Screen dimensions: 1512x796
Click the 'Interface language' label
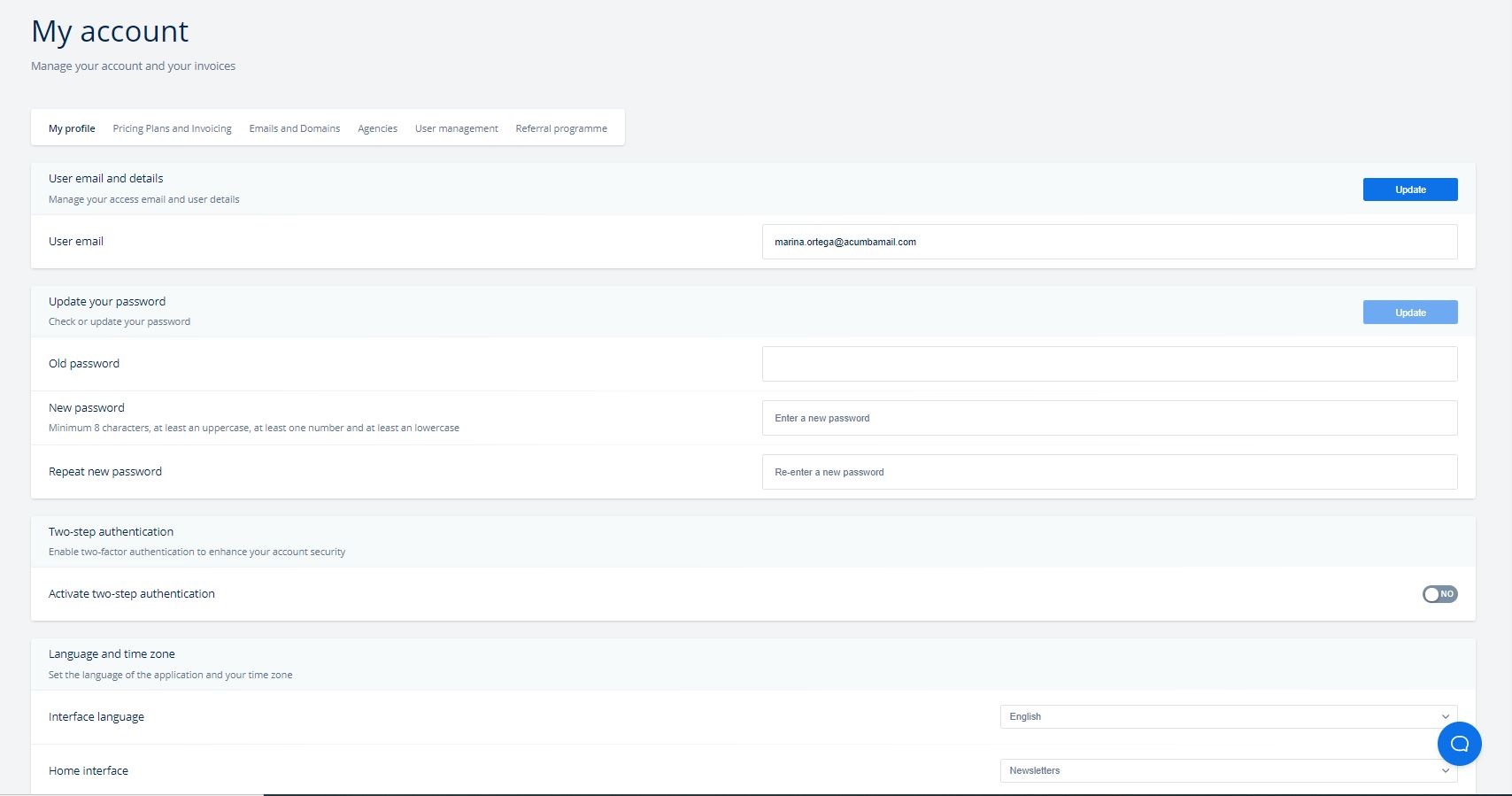(x=96, y=716)
